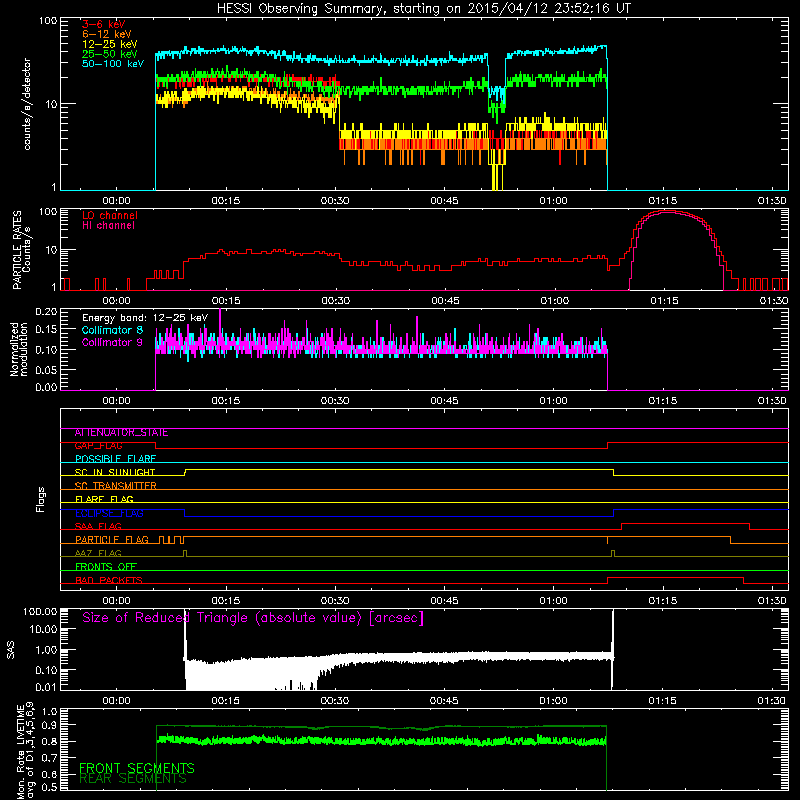The image size is (800, 800).
Task: Click the SC_TRANSMITTER flag label
Action: (116, 486)
